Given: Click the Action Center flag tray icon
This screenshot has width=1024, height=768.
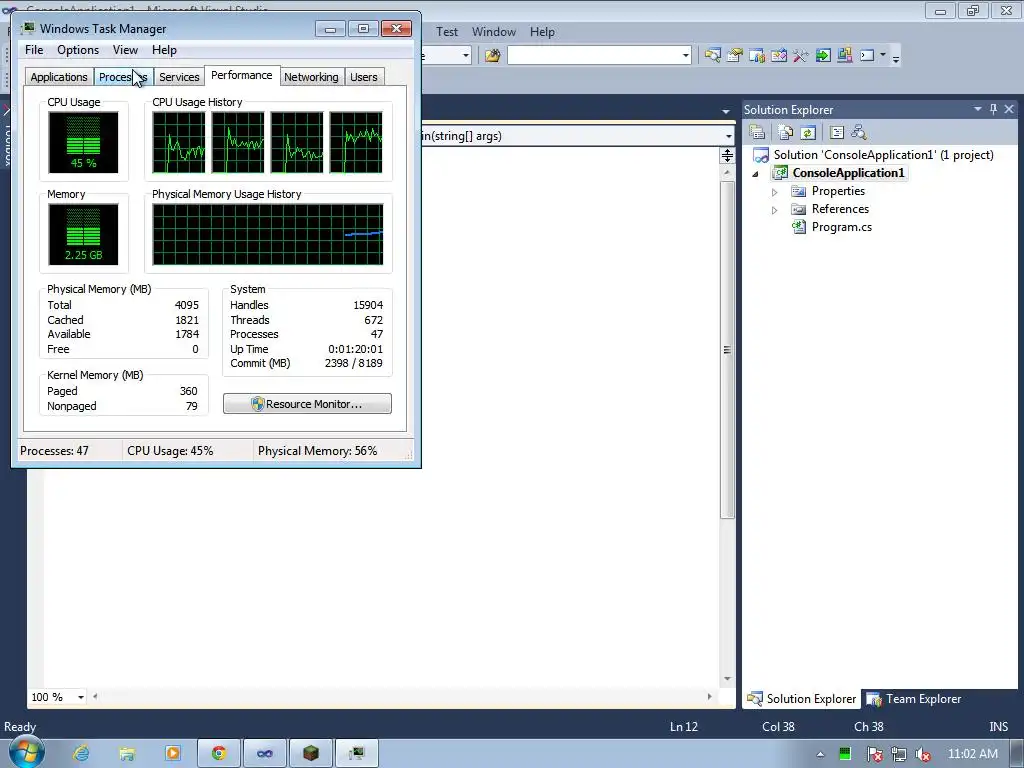Looking at the screenshot, I should (874, 754).
